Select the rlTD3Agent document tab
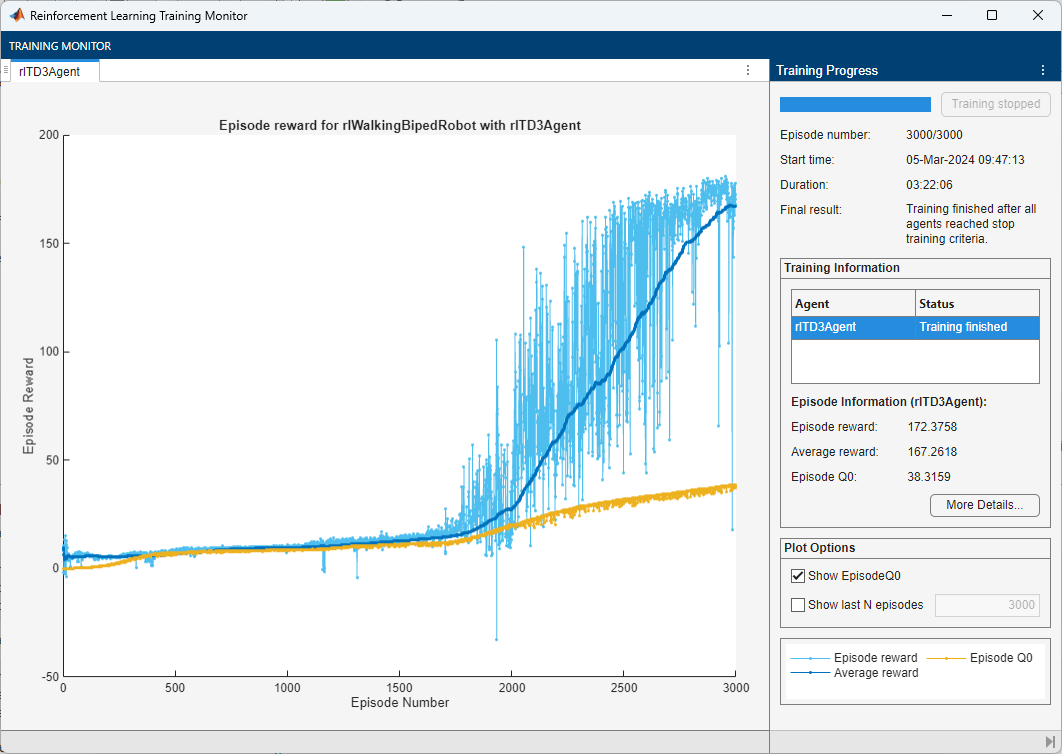 50,71
